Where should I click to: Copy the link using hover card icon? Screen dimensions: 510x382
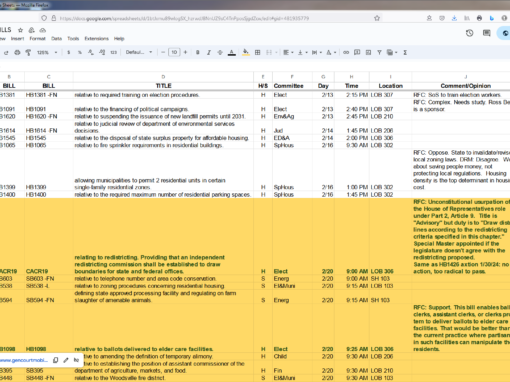[56, 360]
